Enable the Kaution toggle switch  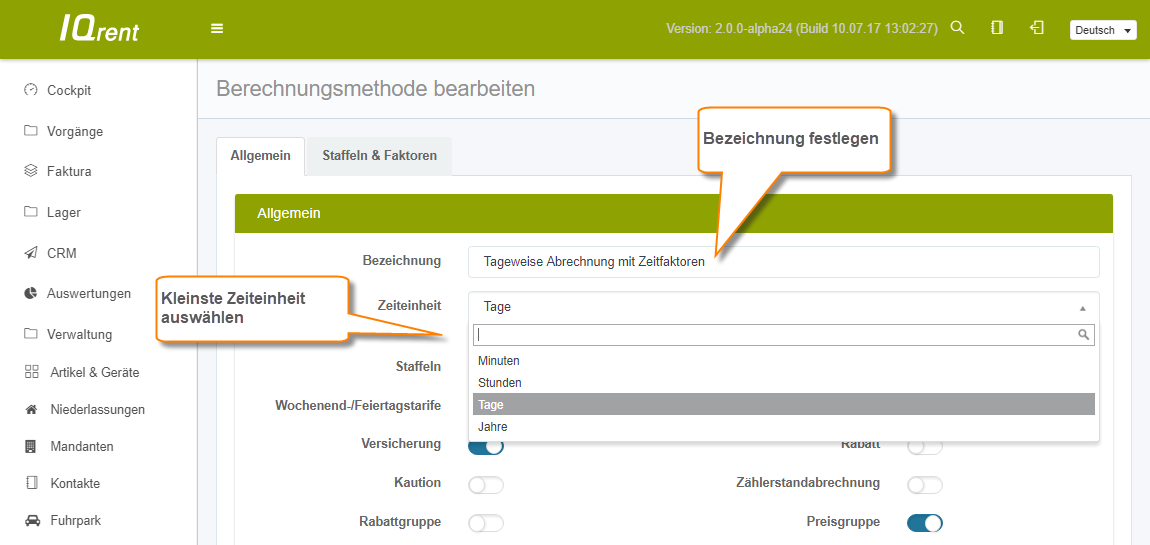pyautogui.click(x=486, y=485)
